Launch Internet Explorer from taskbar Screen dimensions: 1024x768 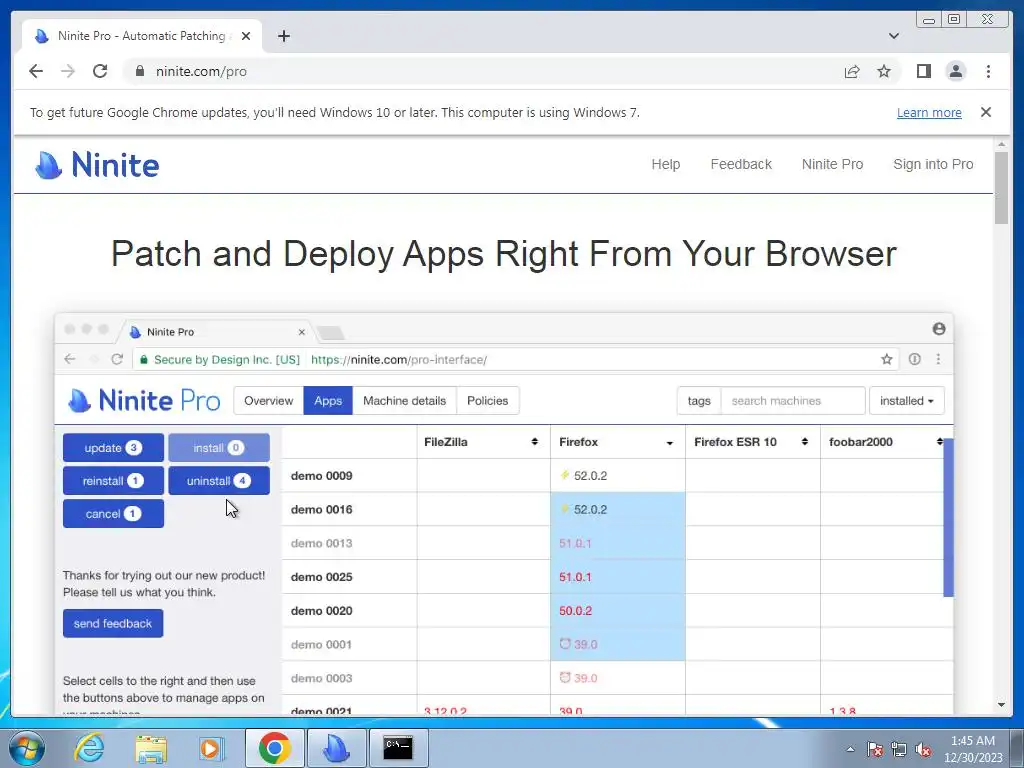click(89, 748)
